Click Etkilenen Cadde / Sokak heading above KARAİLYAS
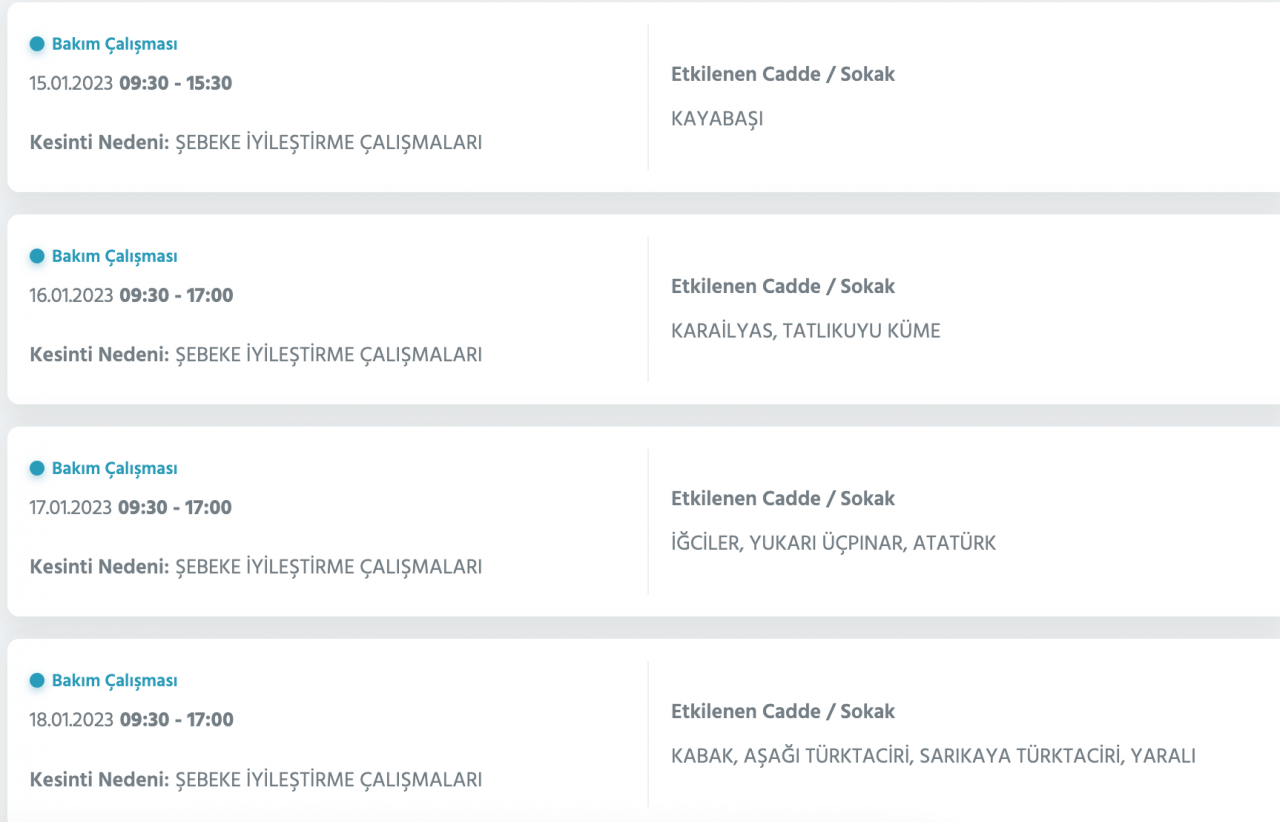Viewport: 1280px width, 822px height. (783, 286)
